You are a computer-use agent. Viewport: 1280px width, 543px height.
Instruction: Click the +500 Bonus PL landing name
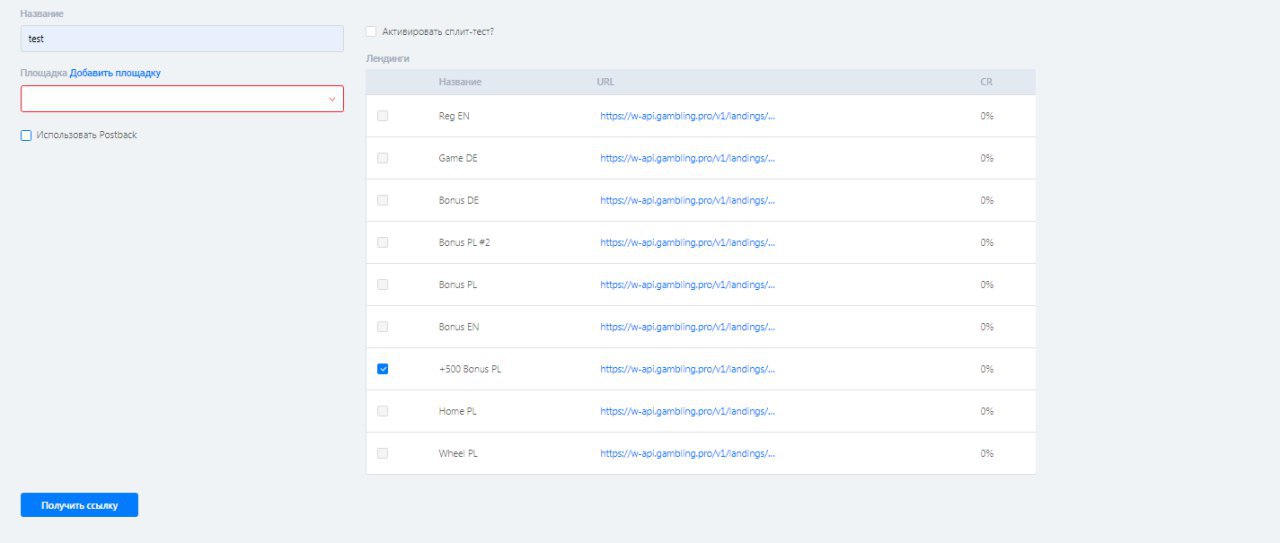470,369
